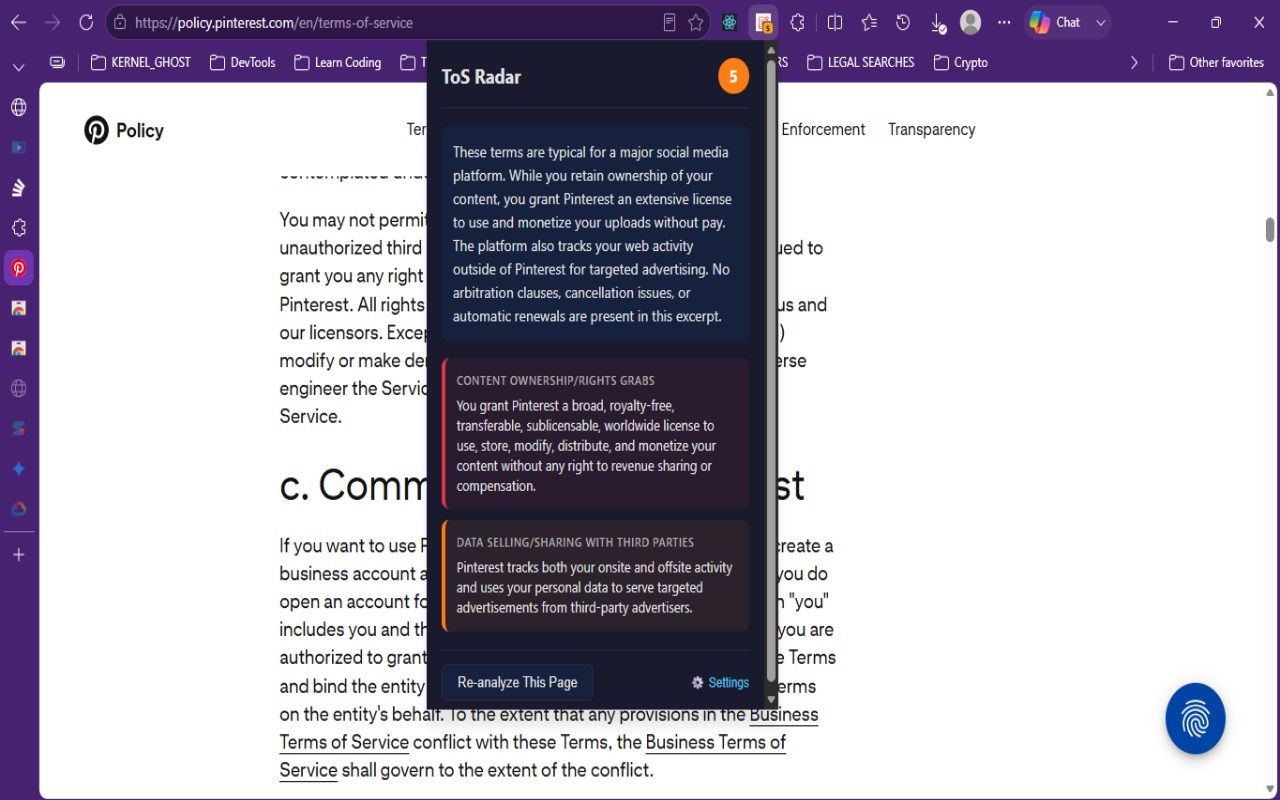Switch to the extensions puzzle vertical tab
The image size is (1280, 800).
pos(18,227)
